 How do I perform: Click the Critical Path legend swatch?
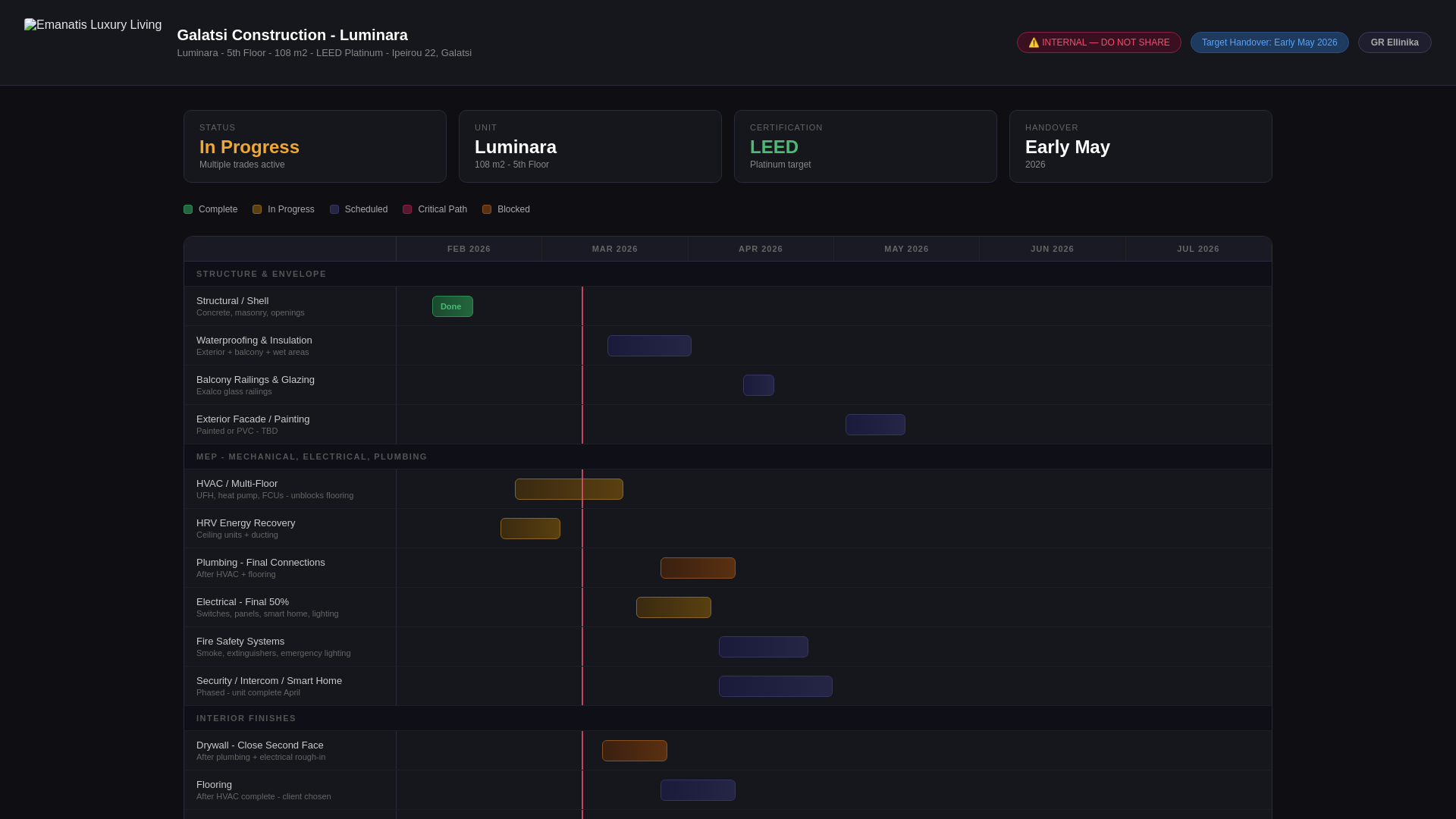click(x=407, y=209)
